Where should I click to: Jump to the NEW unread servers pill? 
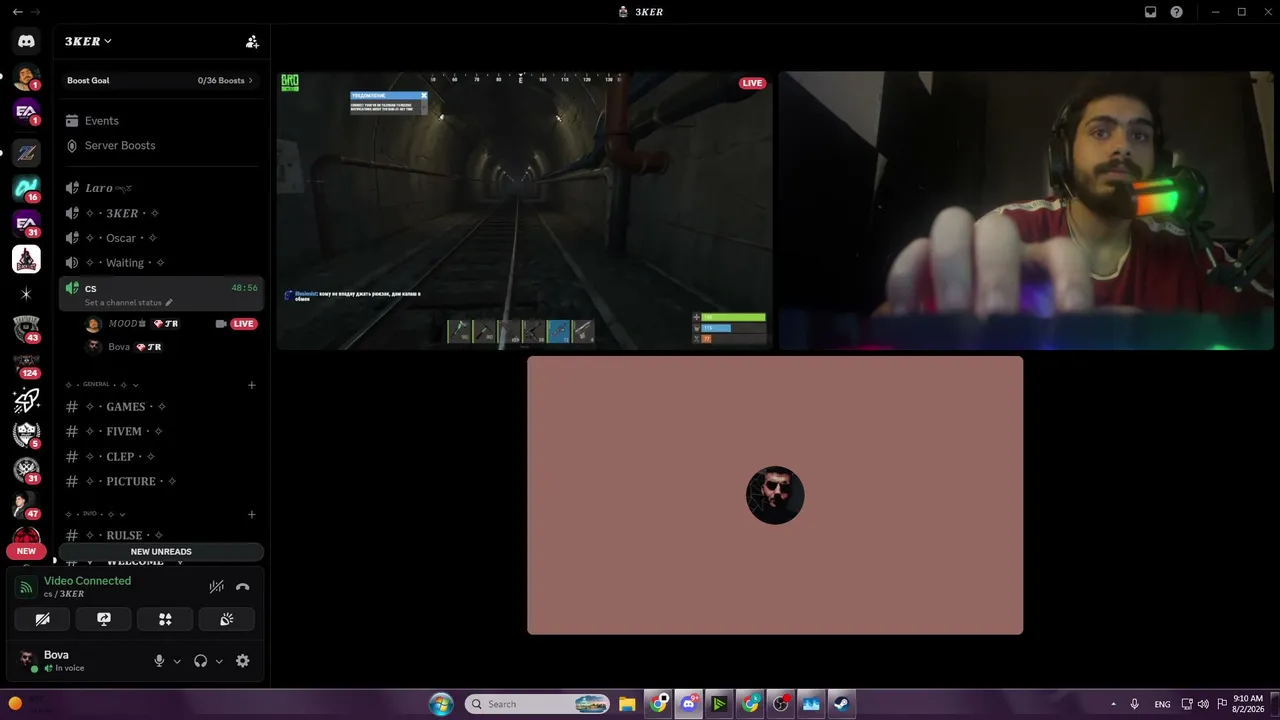point(26,551)
